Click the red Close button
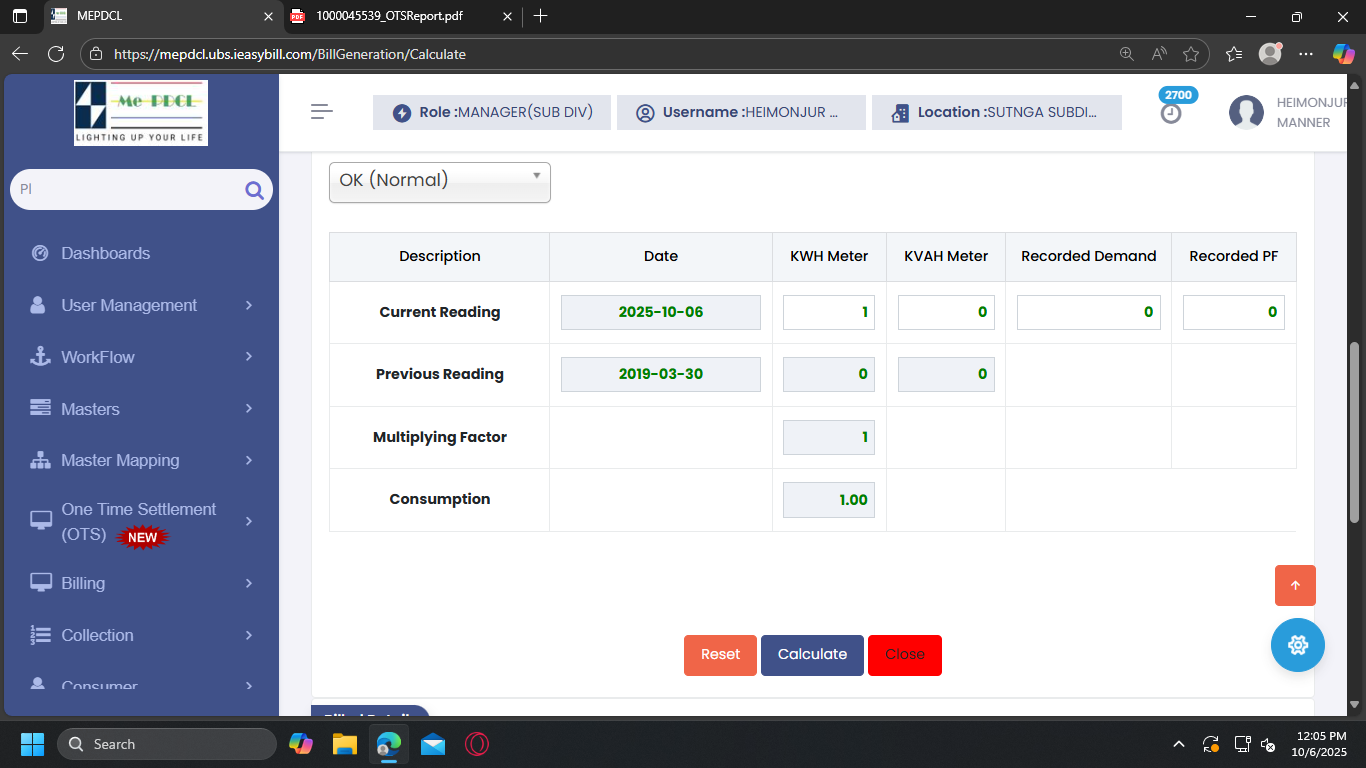This screenshot has height=768, width=1366. (x=904, y=655)
